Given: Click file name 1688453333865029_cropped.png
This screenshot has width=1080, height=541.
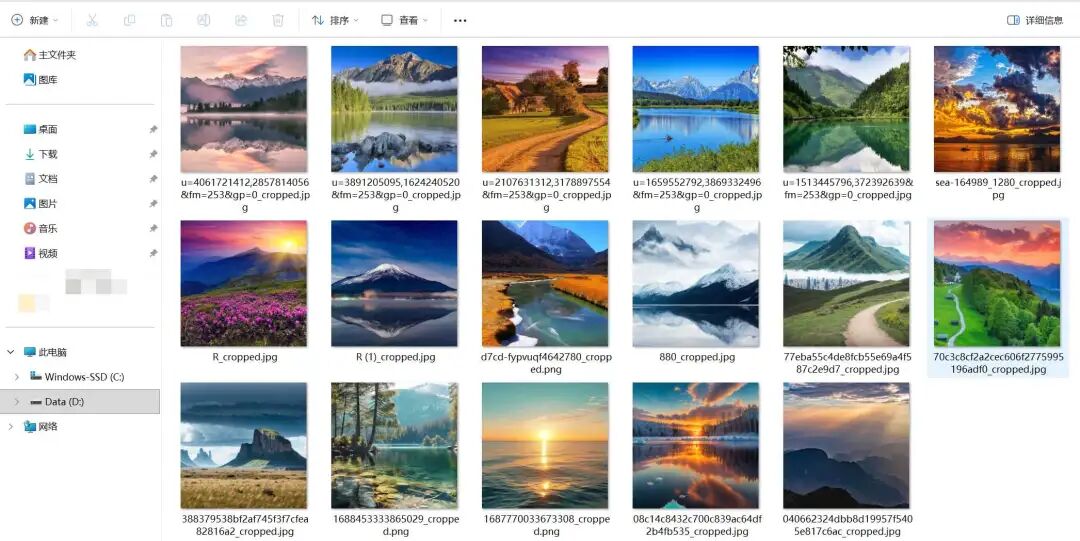Looking at the screenshot, I should (x=395, y=525).
